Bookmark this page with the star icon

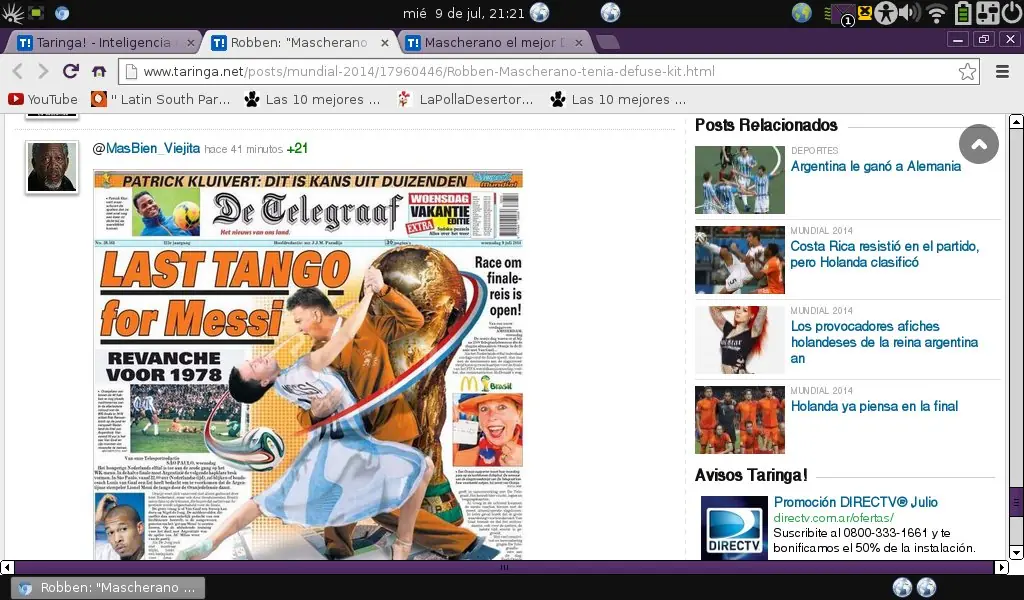pos(967,71)
